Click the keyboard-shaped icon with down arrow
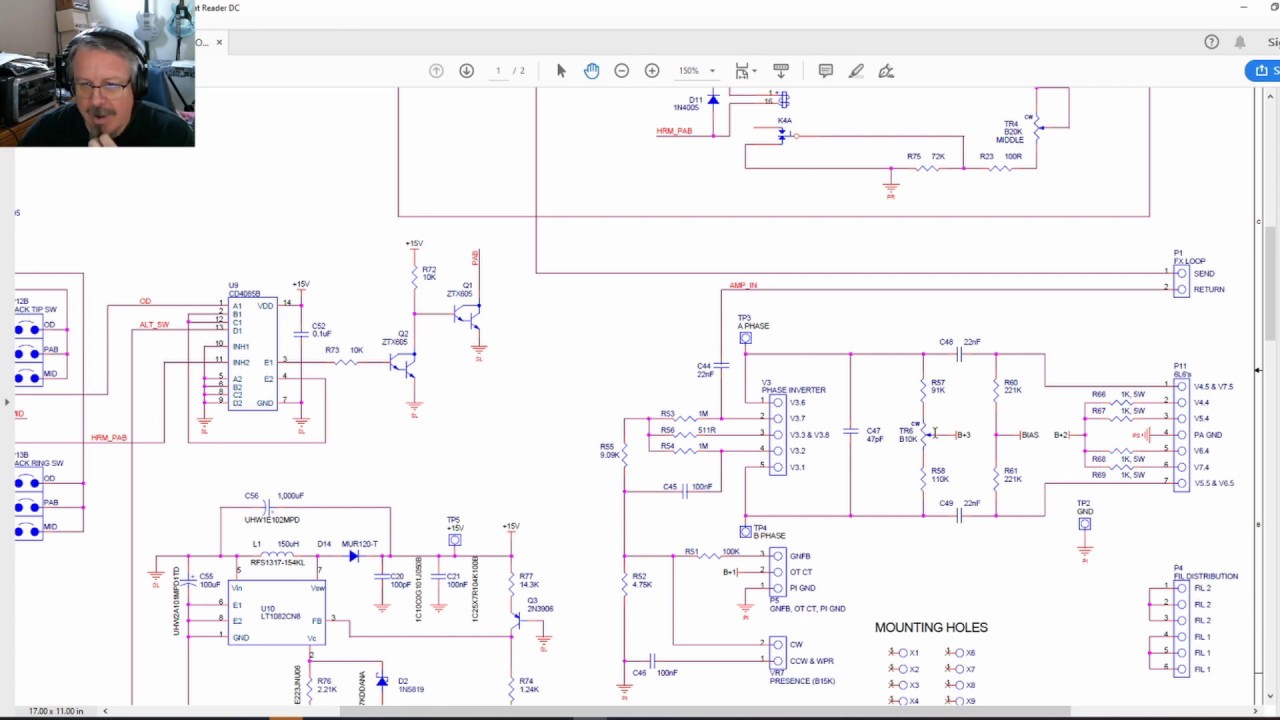Image resolution: width=1280 pixels, height=720 pixels. tap(781, 71)
